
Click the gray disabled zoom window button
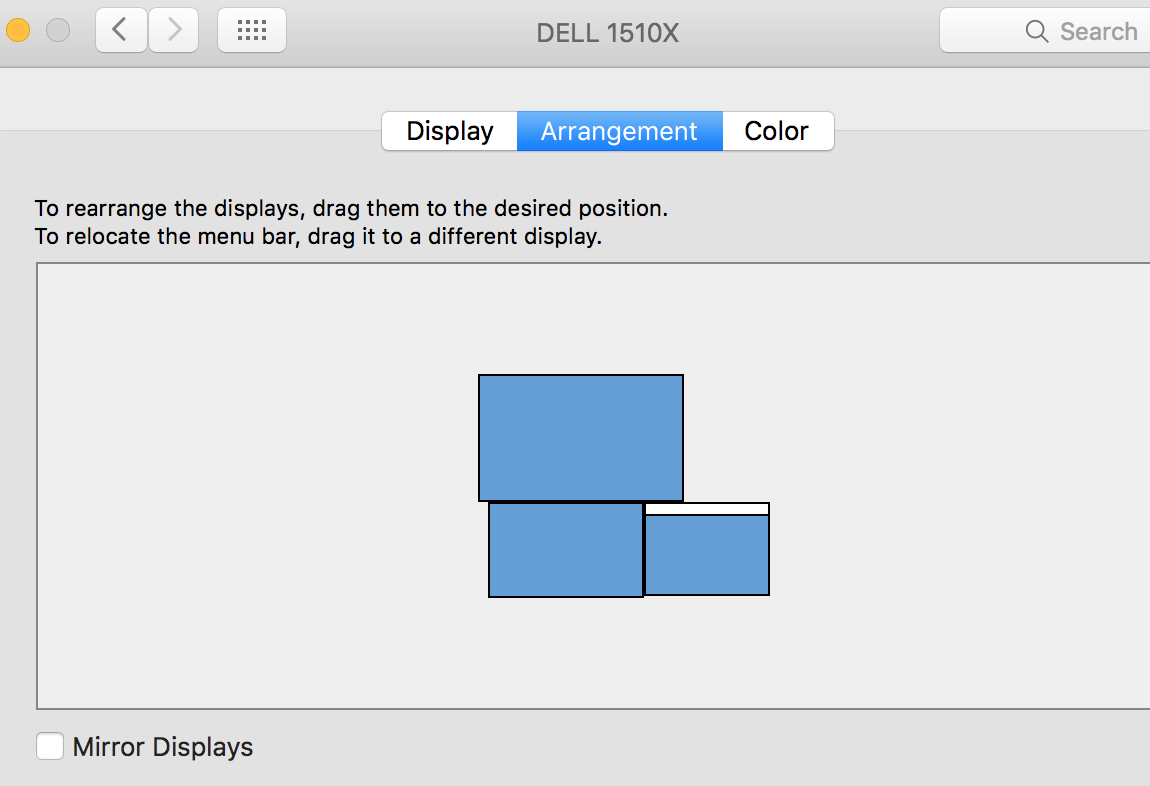pos(58,30)
